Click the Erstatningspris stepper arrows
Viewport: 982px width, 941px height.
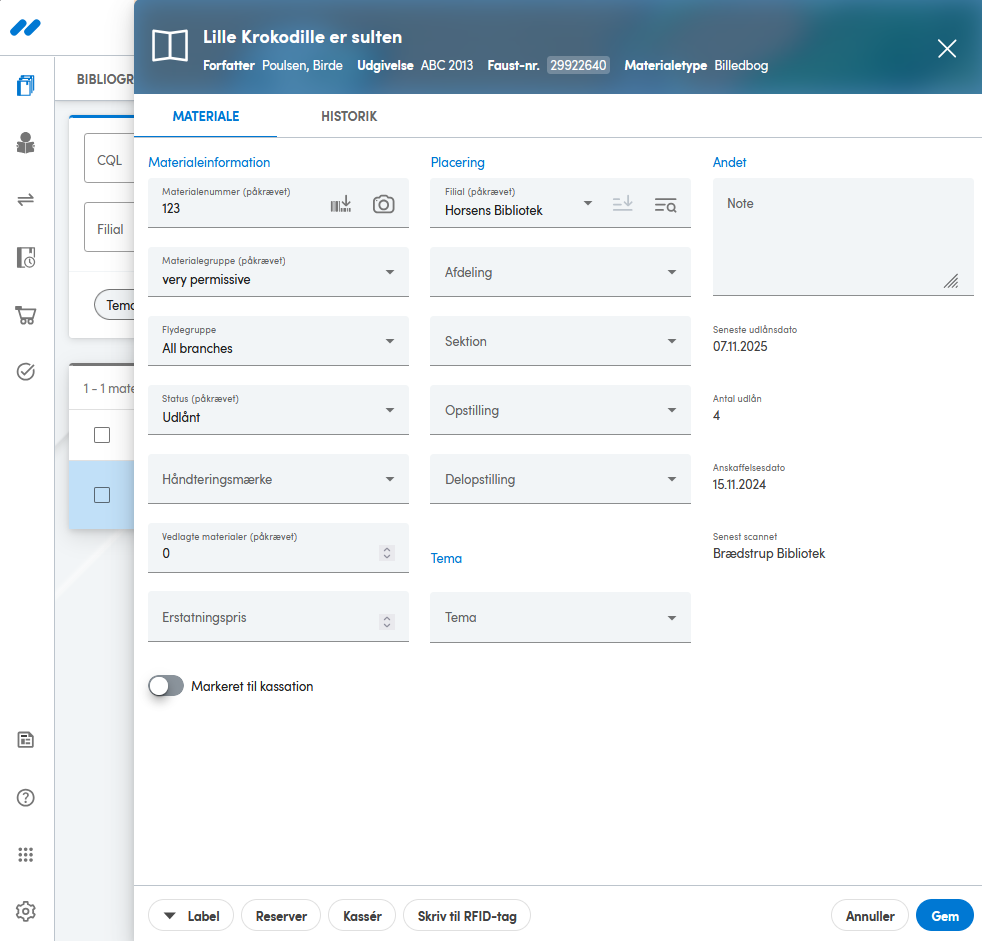pos(387,622)
